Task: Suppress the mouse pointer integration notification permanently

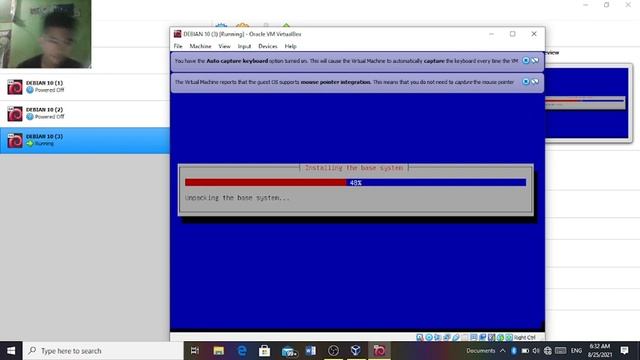Action: click(x=535, y=82)
